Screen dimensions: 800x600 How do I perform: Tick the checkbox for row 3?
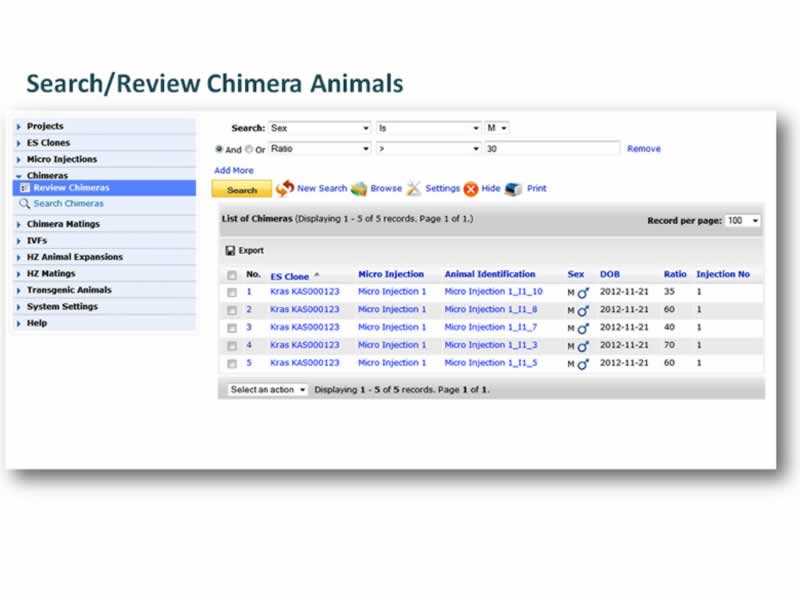[x=232, y=328]
